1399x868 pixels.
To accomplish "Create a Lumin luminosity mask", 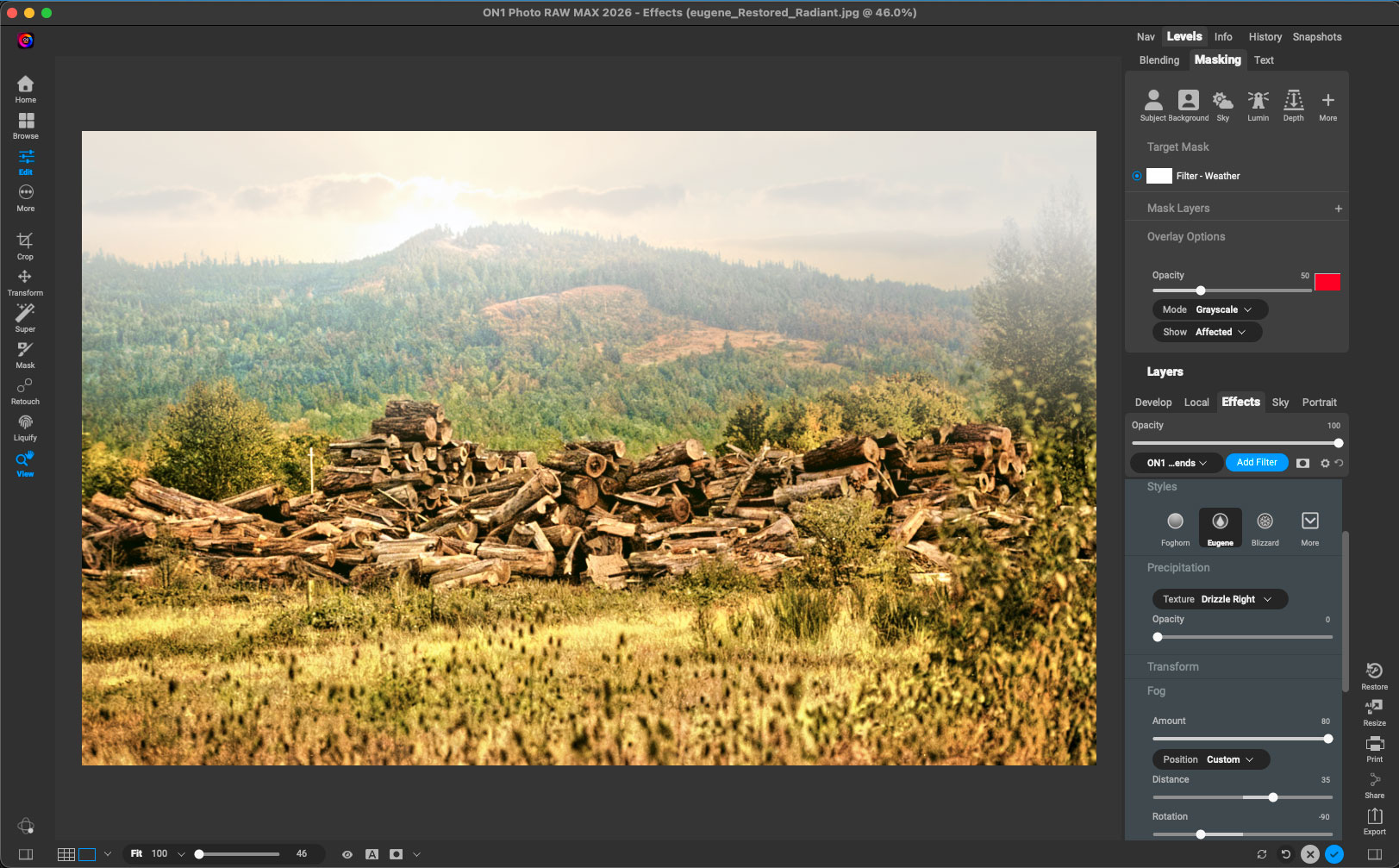I will [1258, 105].
